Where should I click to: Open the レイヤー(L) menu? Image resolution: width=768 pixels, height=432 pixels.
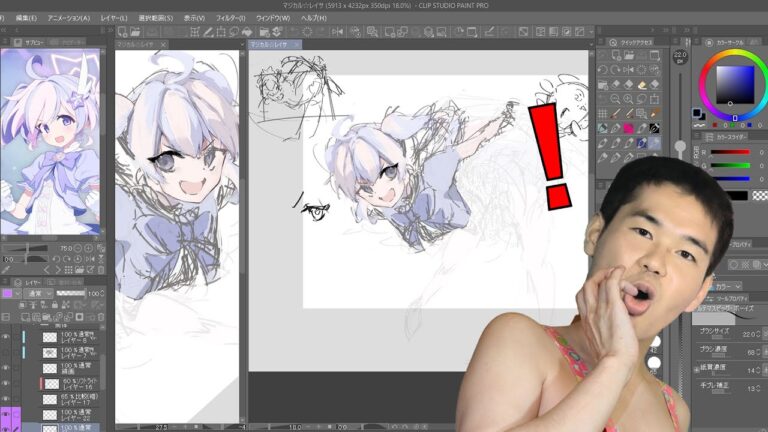pos(114,18)
